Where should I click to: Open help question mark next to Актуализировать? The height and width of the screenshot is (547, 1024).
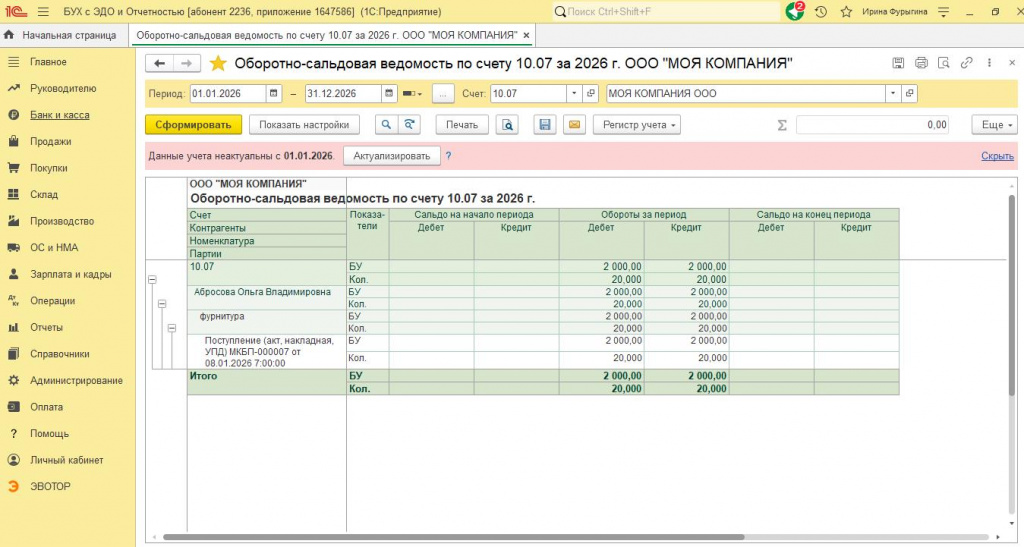click(449, 156)
